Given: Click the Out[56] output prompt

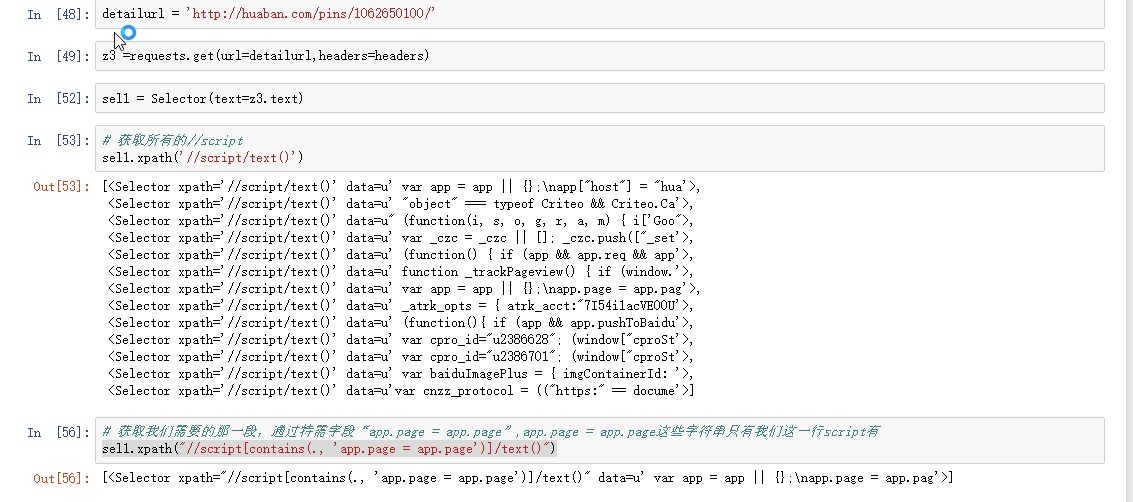Looking at the screenshot, I should [x=61, y=479].
